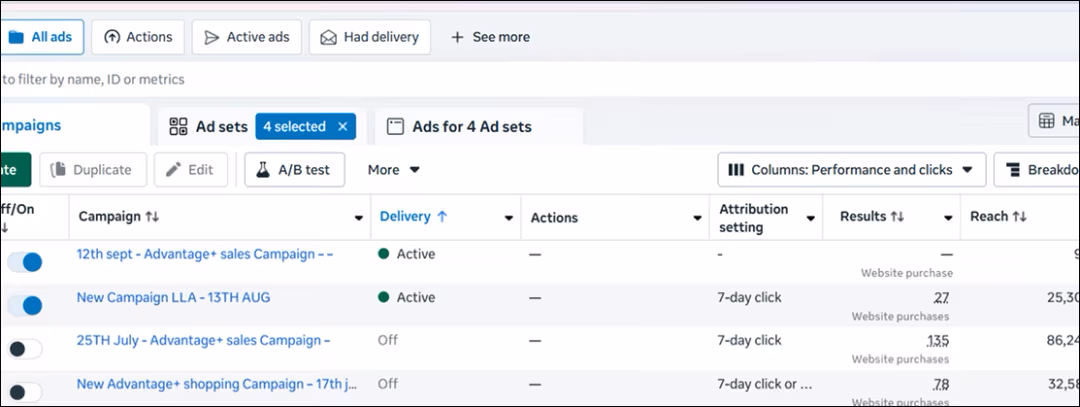Viewport: 1080px width, 407px height.
Task: Click Results value 78
Action: [x=941, y=384]
